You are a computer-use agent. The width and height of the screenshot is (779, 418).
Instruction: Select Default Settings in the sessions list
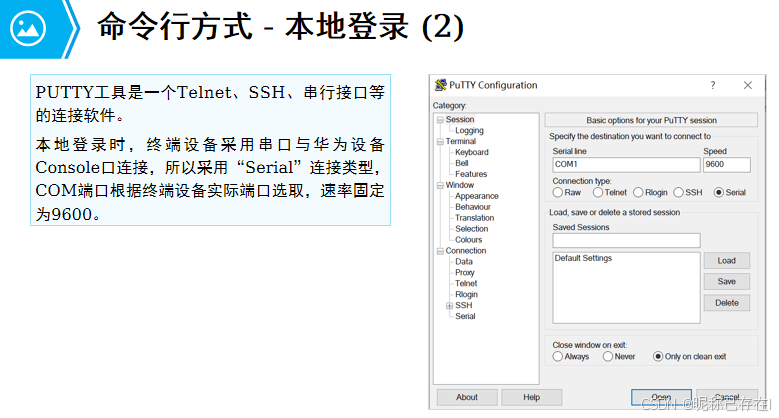coord(583,258)
